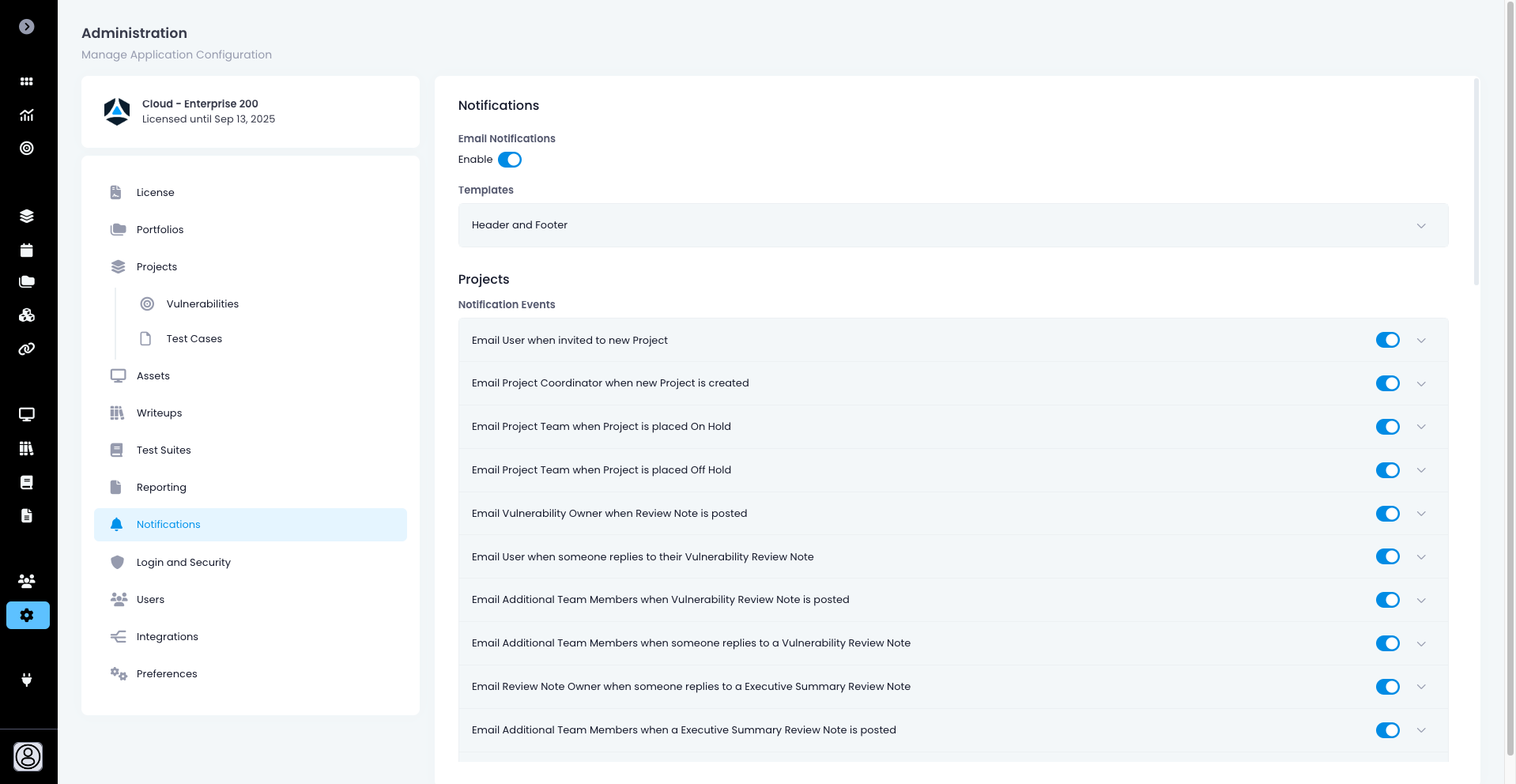Screen dimensions: 1516x784
Task: Expand the sidebar with the arrow icon
Action: click(x=27, y=27)
